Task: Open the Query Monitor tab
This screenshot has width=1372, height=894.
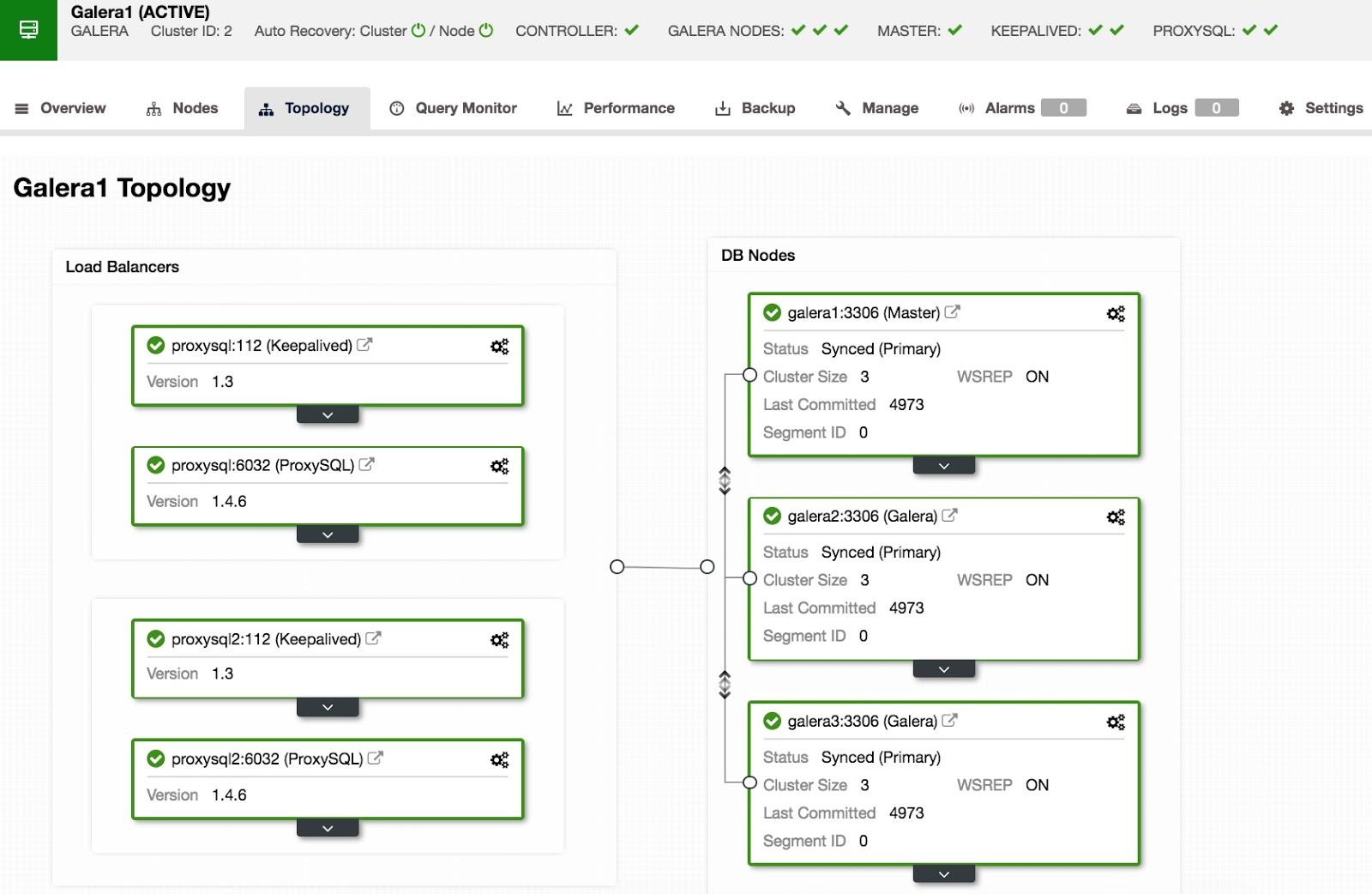Action: (x=453, y=108)
